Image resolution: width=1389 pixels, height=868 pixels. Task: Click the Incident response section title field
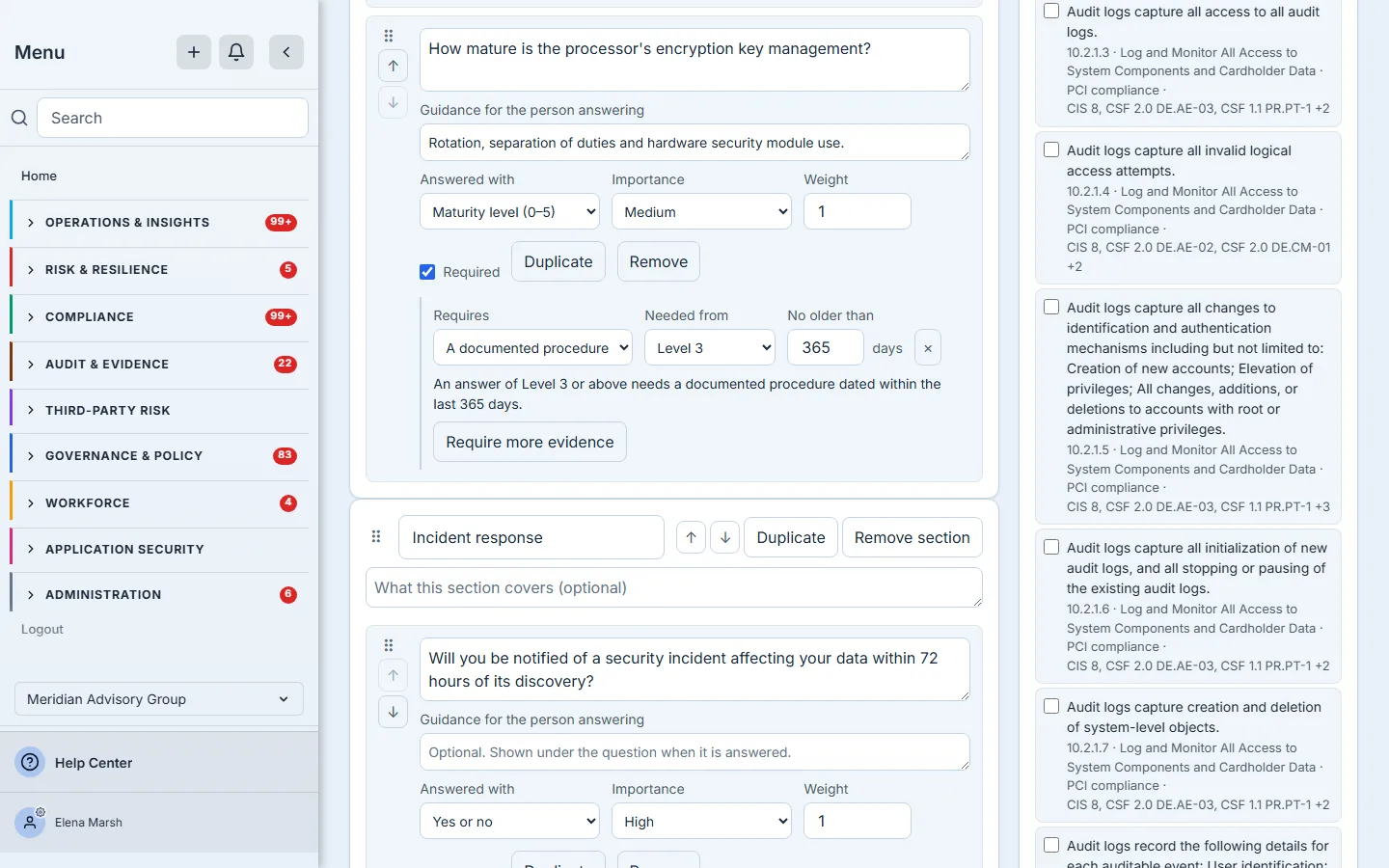point(531,537)
